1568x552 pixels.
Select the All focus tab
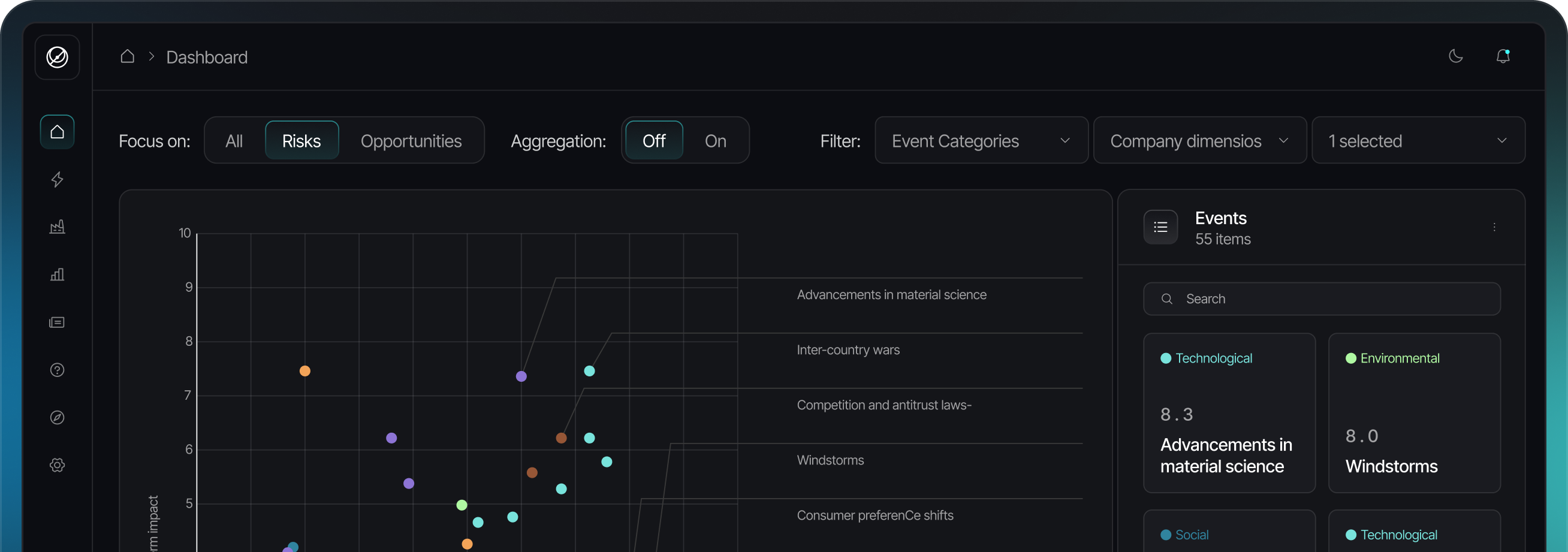click(234, 141)
